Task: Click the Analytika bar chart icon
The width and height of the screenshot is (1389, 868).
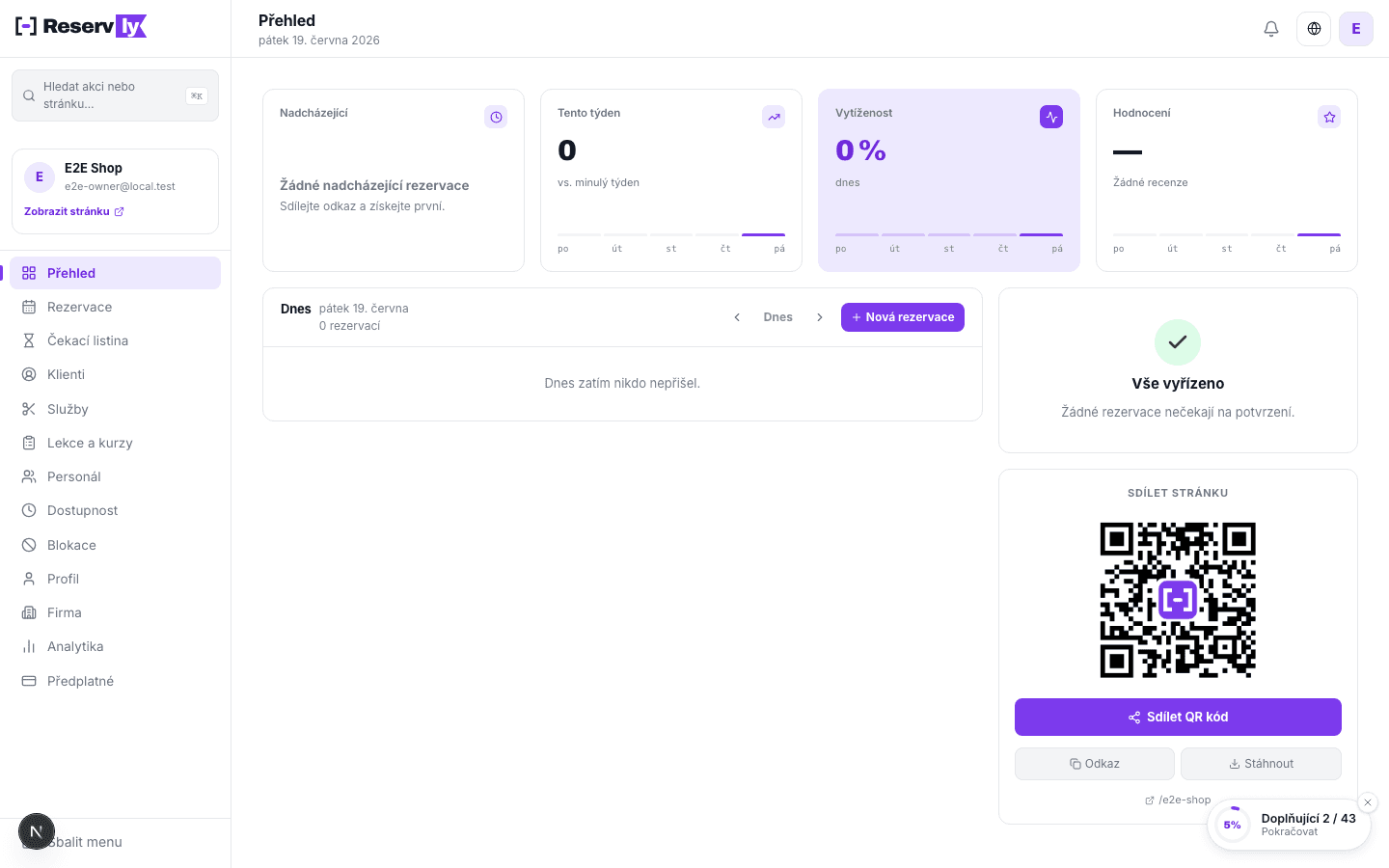Action: point(29,646)
